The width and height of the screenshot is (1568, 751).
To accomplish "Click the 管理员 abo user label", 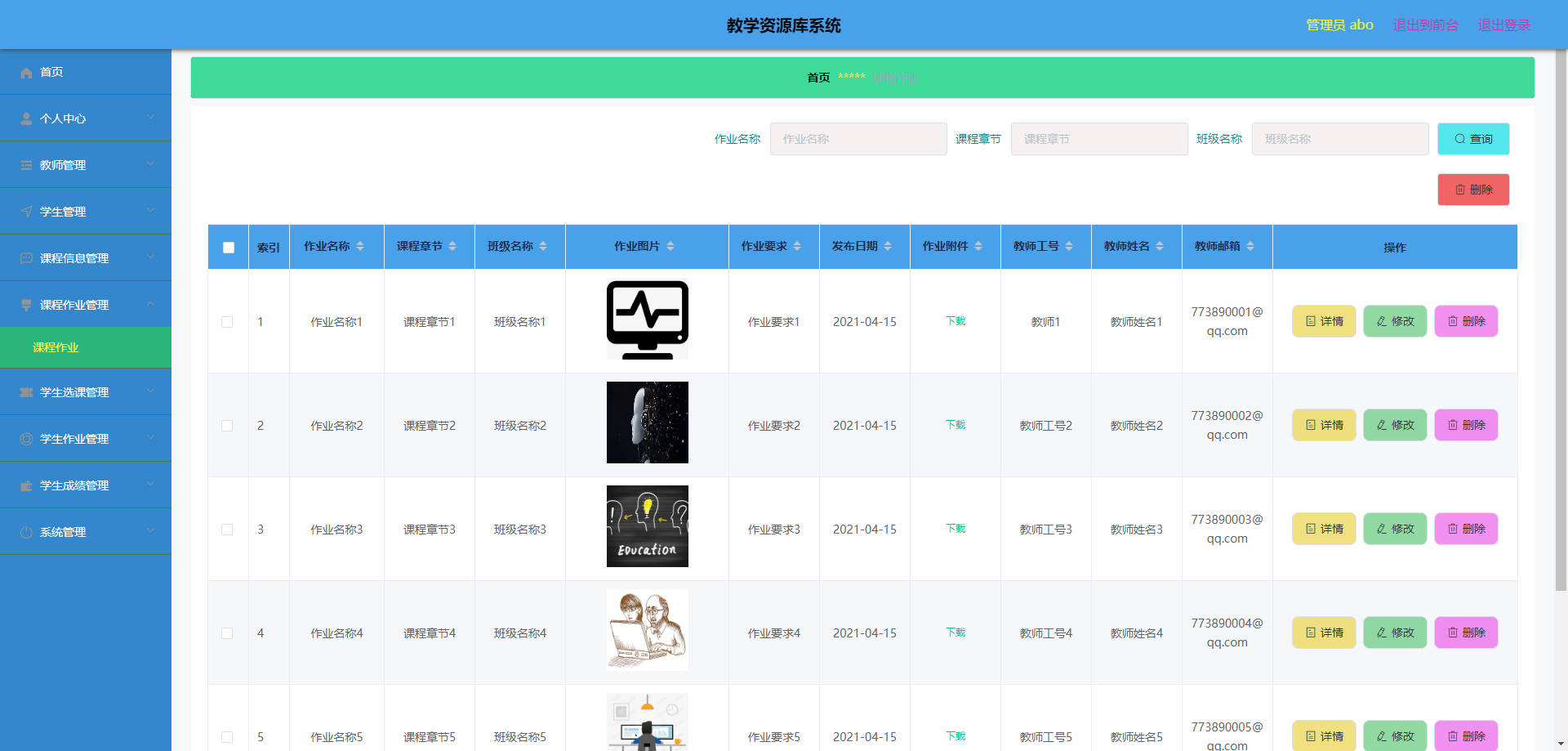I will pyautogui.click(x=1339, y=25).
